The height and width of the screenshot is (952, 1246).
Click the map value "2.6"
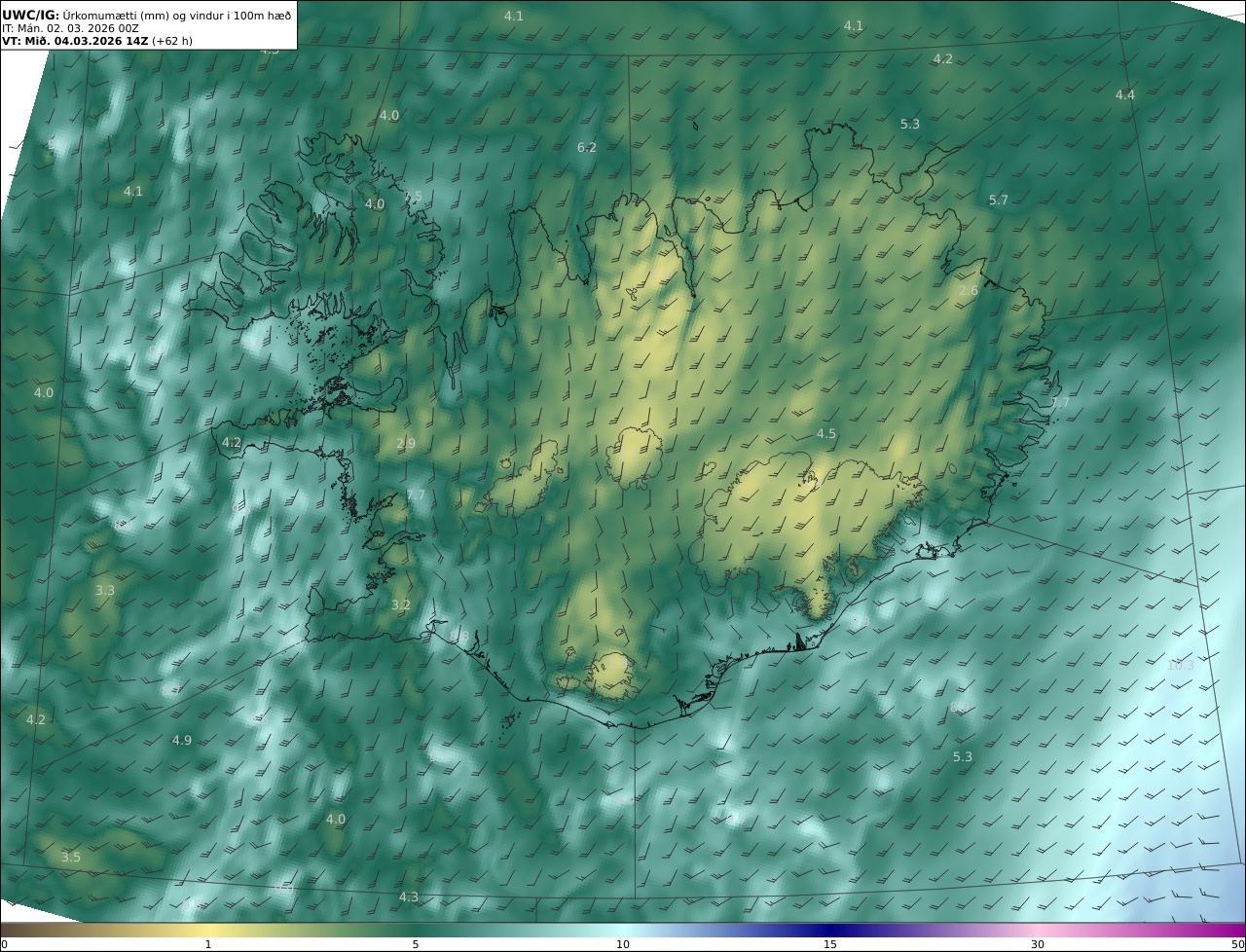[x=968, y=291]
